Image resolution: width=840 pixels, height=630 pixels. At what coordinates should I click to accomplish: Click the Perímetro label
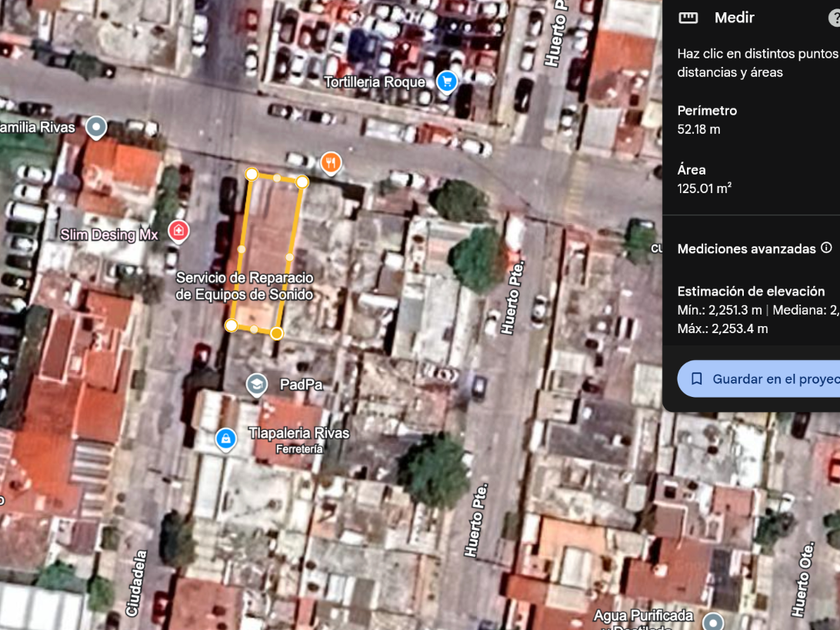pos(707,111)
